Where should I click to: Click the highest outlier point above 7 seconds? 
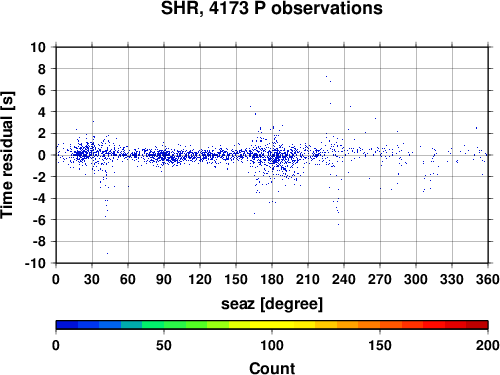[x=326, y=76]
